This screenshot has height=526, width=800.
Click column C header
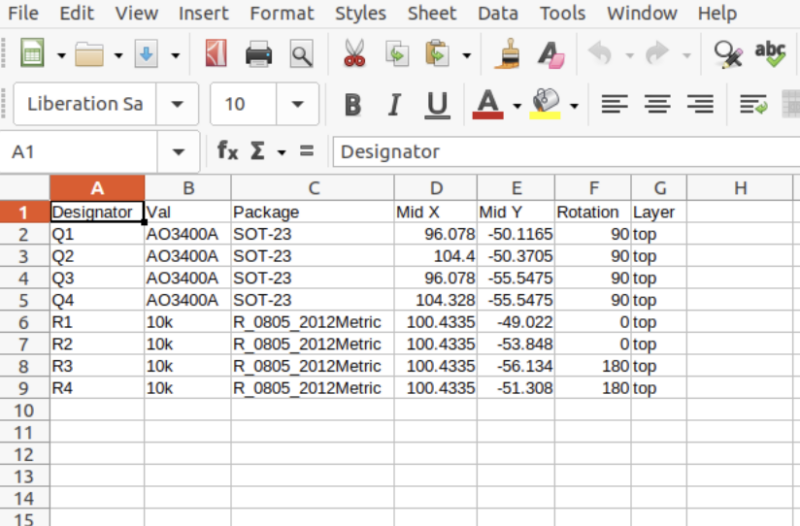312,188
